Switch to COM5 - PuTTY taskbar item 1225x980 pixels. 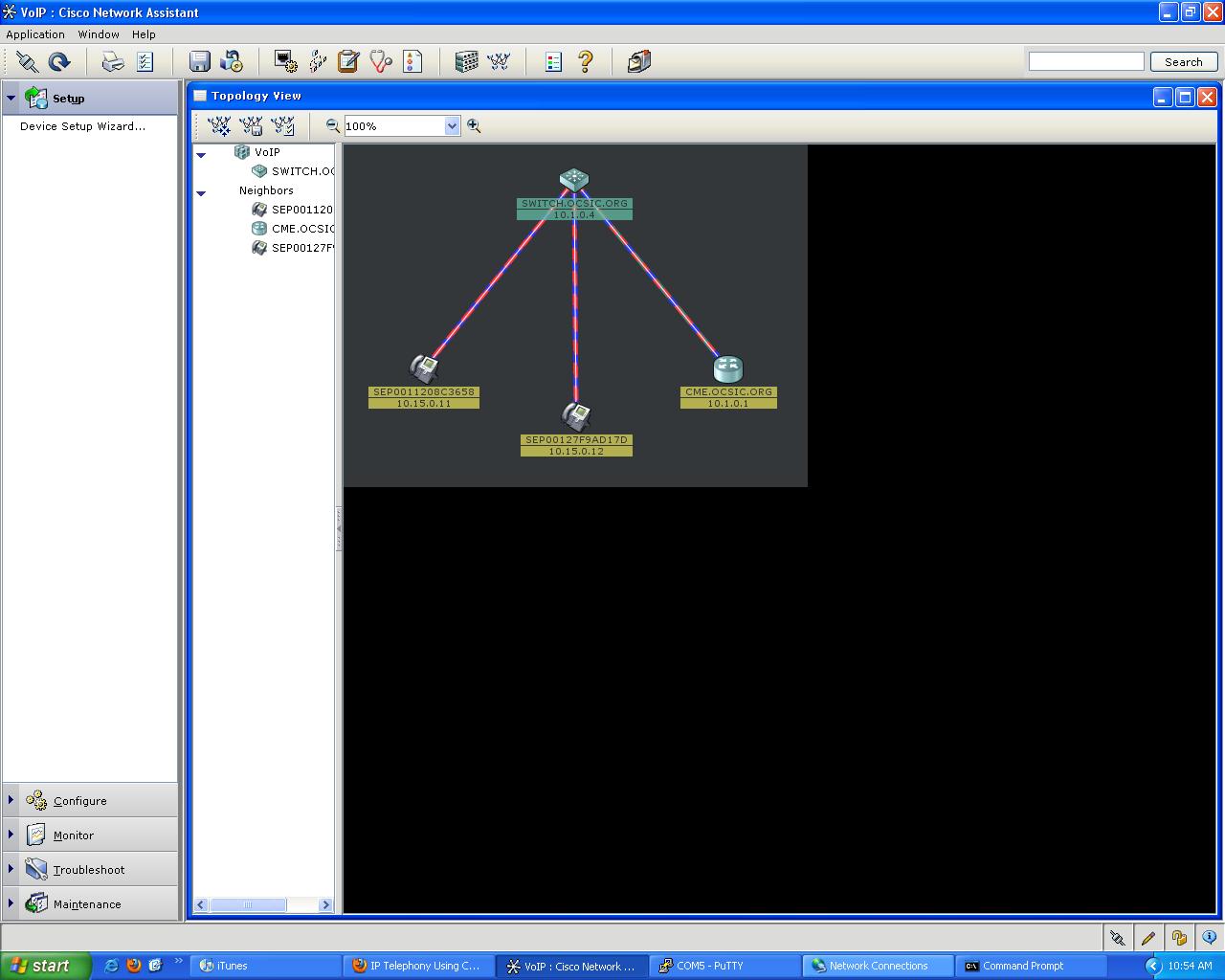coord(725,966)
